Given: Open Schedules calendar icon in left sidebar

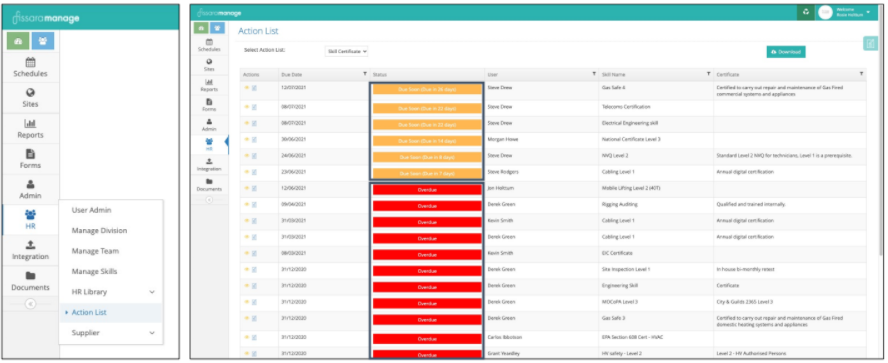Looking at the screenshot, I should pyautogui.click(x=30, y=63).
